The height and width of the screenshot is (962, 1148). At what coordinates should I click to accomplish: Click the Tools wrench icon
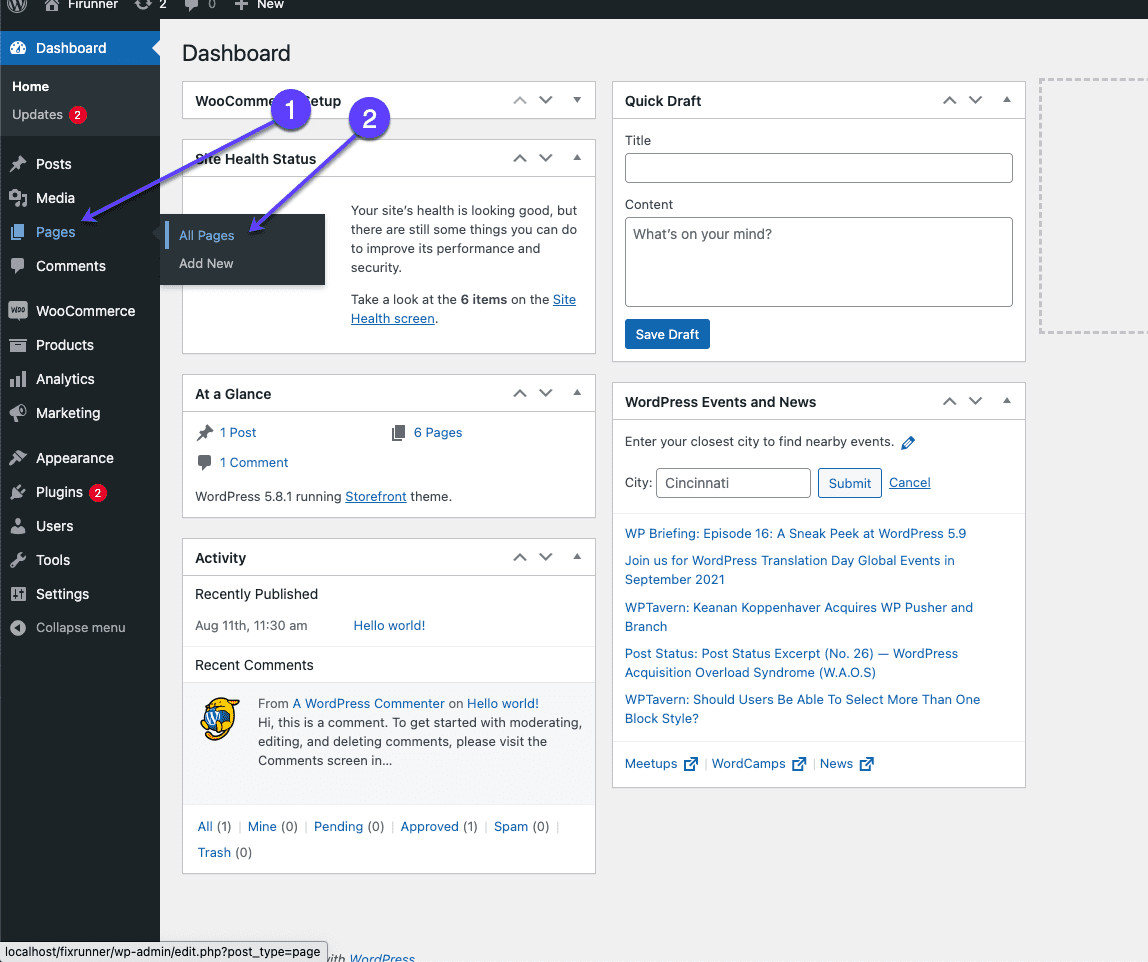pos(18,560)
